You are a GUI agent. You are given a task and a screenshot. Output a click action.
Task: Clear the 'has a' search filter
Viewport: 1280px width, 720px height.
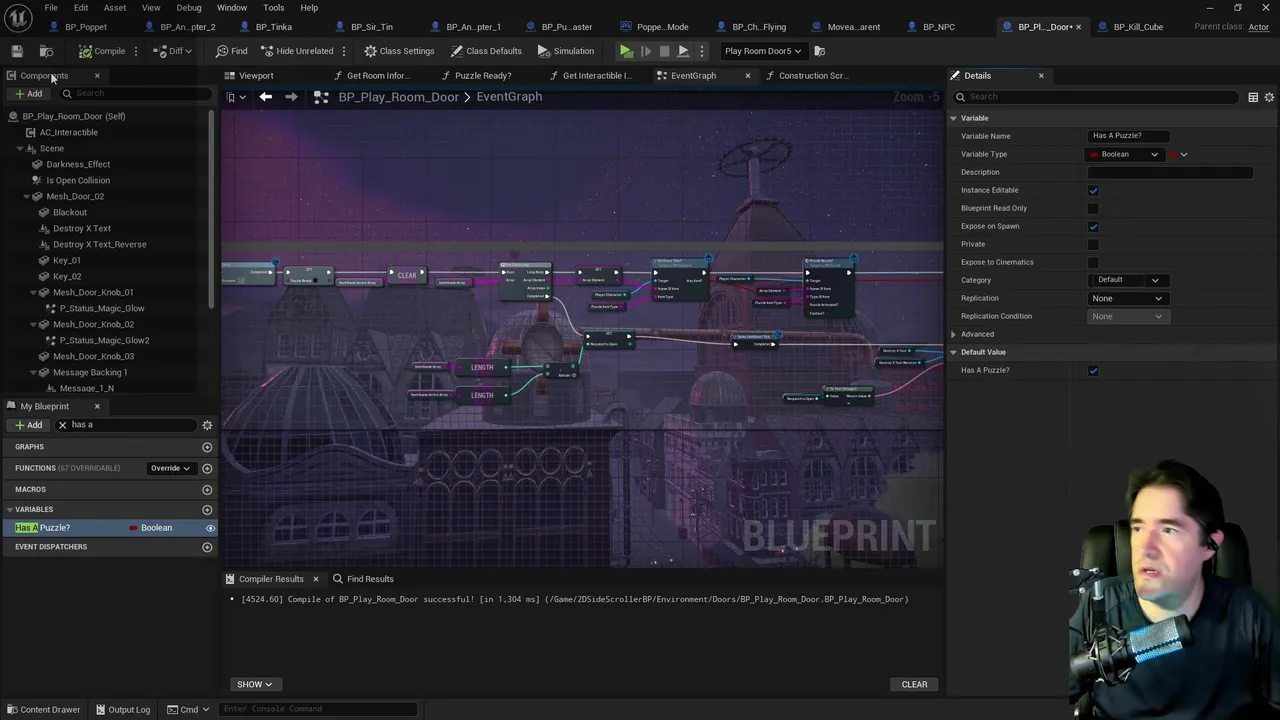[62, 425]
